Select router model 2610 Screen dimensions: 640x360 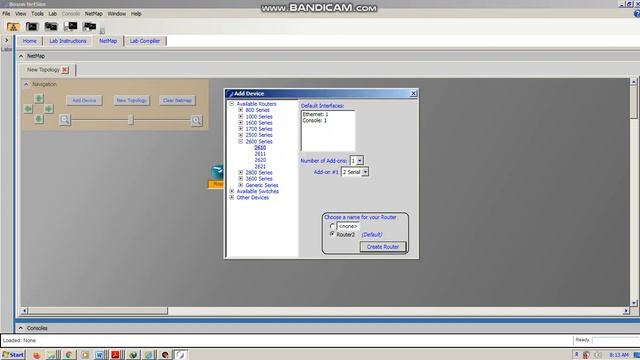(x=260, y=147)
